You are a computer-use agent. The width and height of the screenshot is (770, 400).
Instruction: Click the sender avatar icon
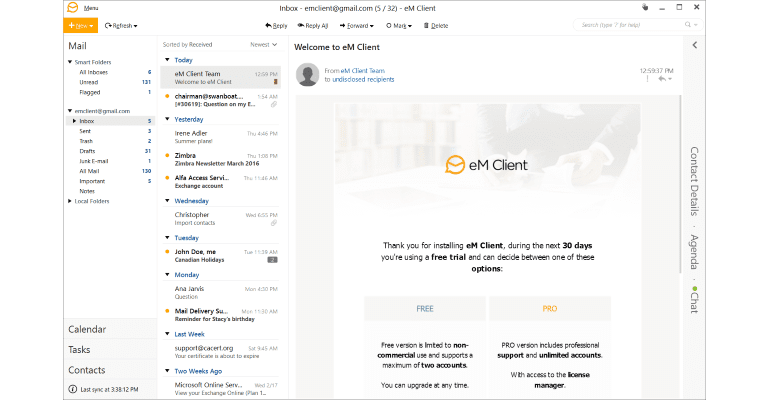tap(308, 76)
